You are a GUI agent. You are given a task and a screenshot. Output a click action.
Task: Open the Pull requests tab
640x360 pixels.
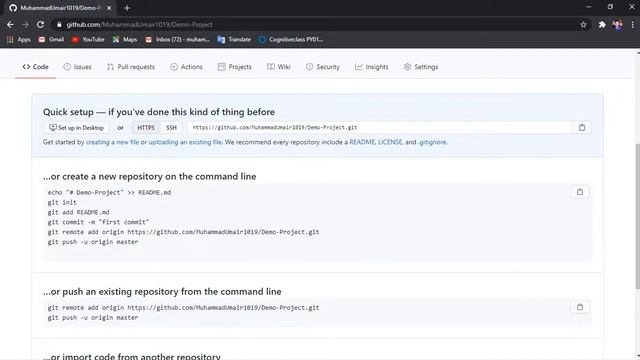pyautogui.click(x=131, y=67)
